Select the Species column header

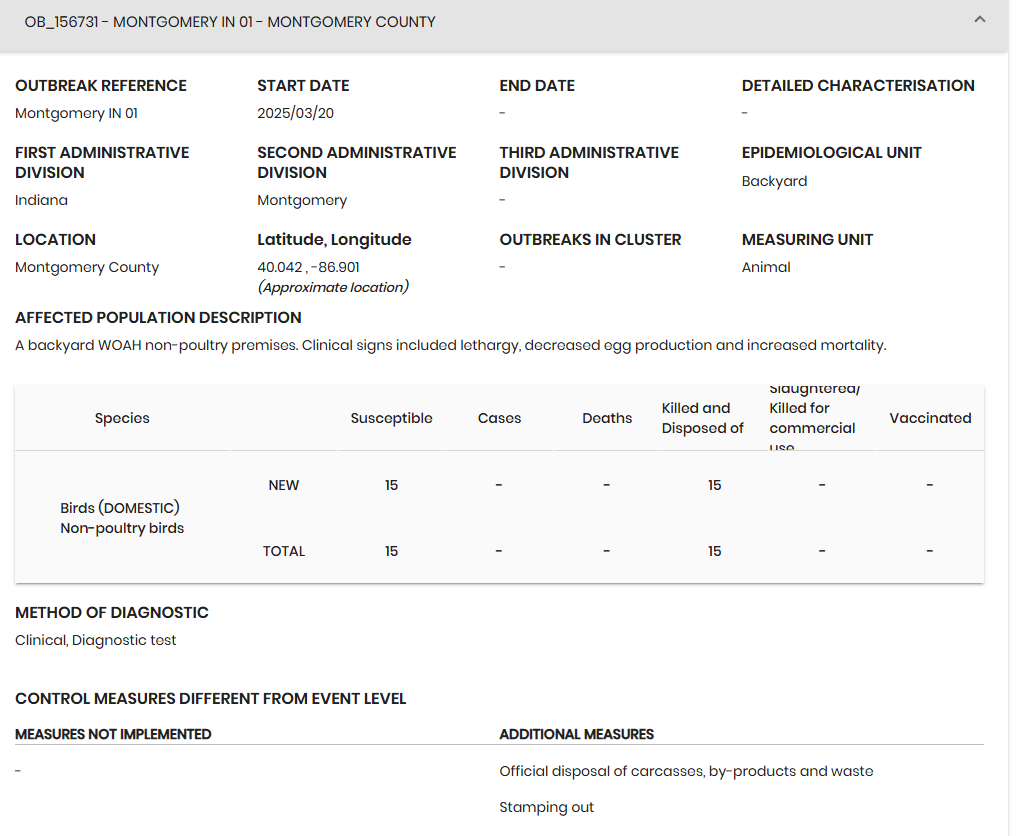click(122, 418)
